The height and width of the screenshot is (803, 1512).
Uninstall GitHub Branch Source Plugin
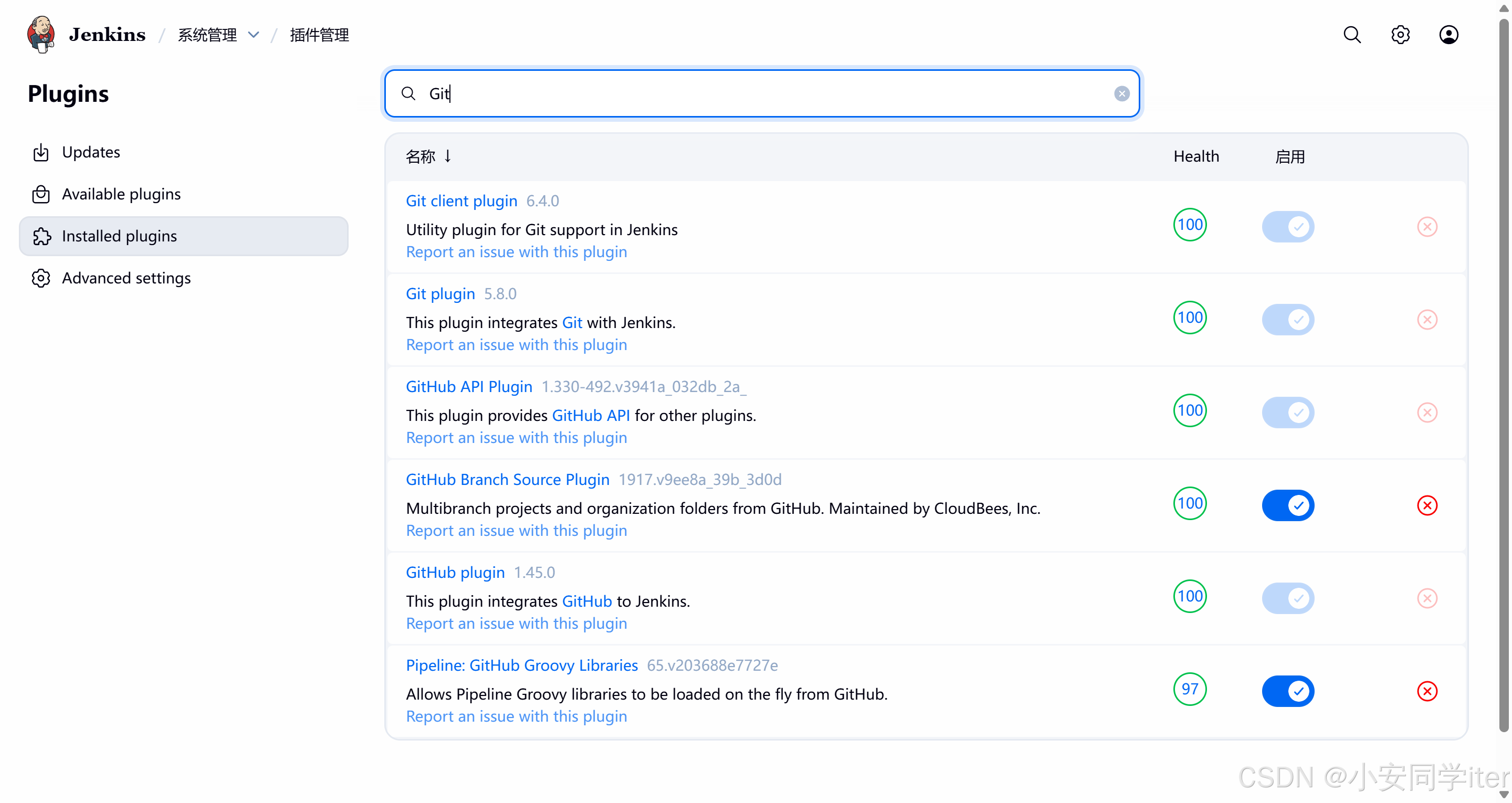click(x=1426, y=505)
